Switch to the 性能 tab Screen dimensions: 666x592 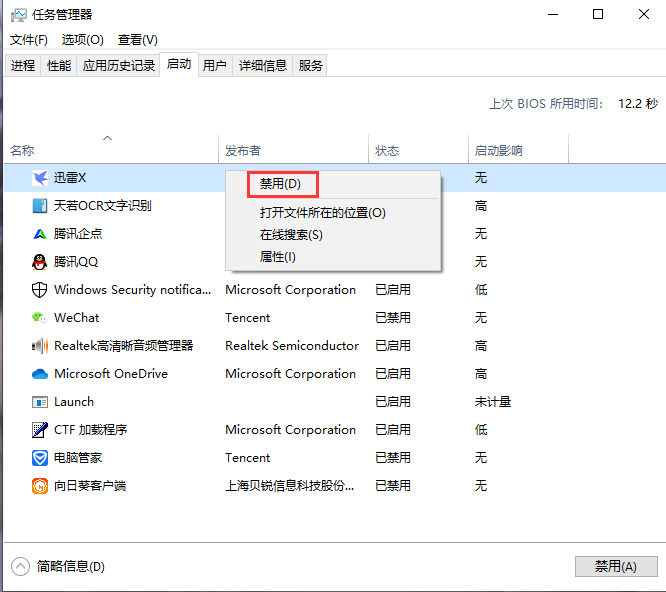tap(59, 66)
